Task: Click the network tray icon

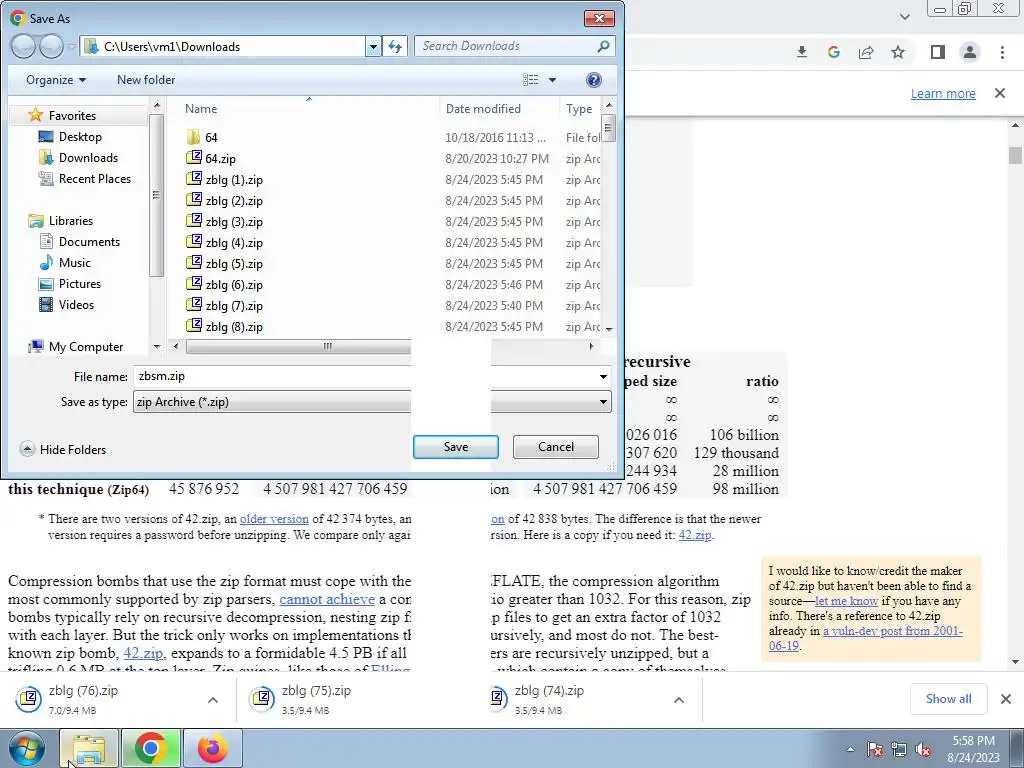Action: 899,749
